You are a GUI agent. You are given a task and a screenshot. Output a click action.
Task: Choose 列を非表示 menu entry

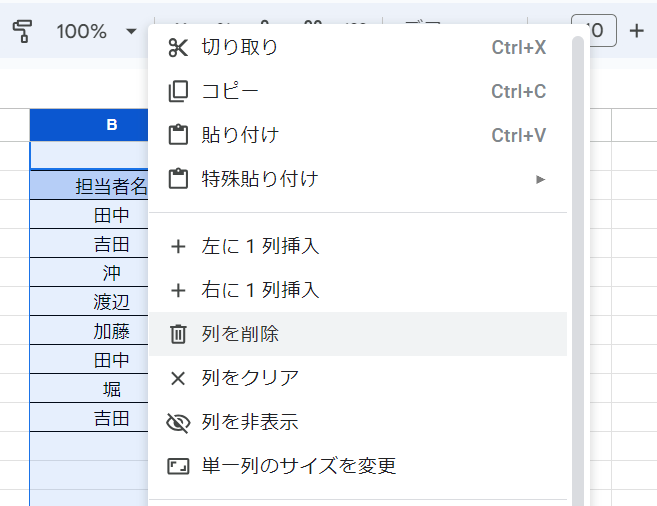coord(358,422)
